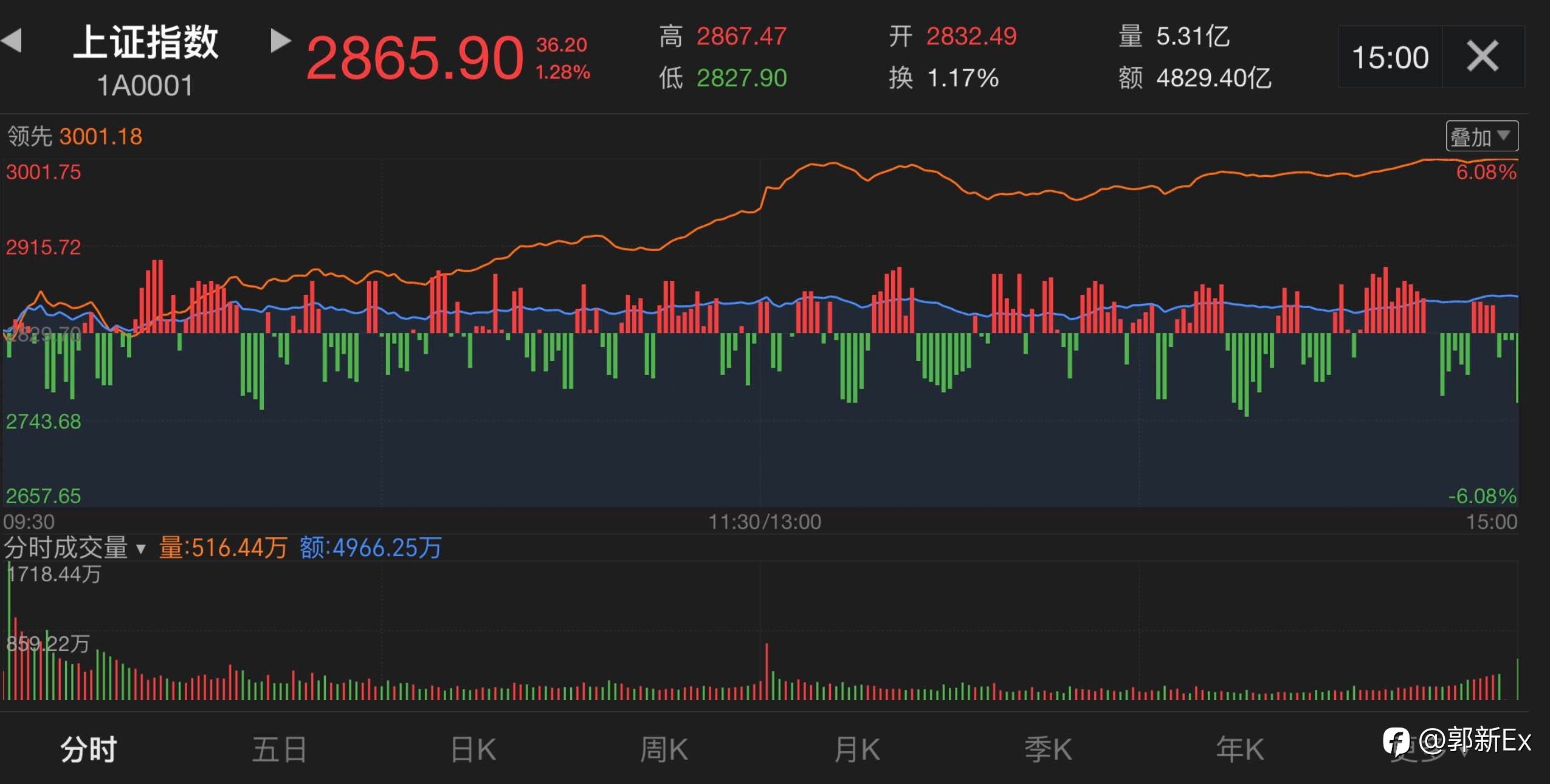The height and width of the screenshot is (784, 1550).
Task: Switch to the 季K tab
Action: tap(1048, 749)
